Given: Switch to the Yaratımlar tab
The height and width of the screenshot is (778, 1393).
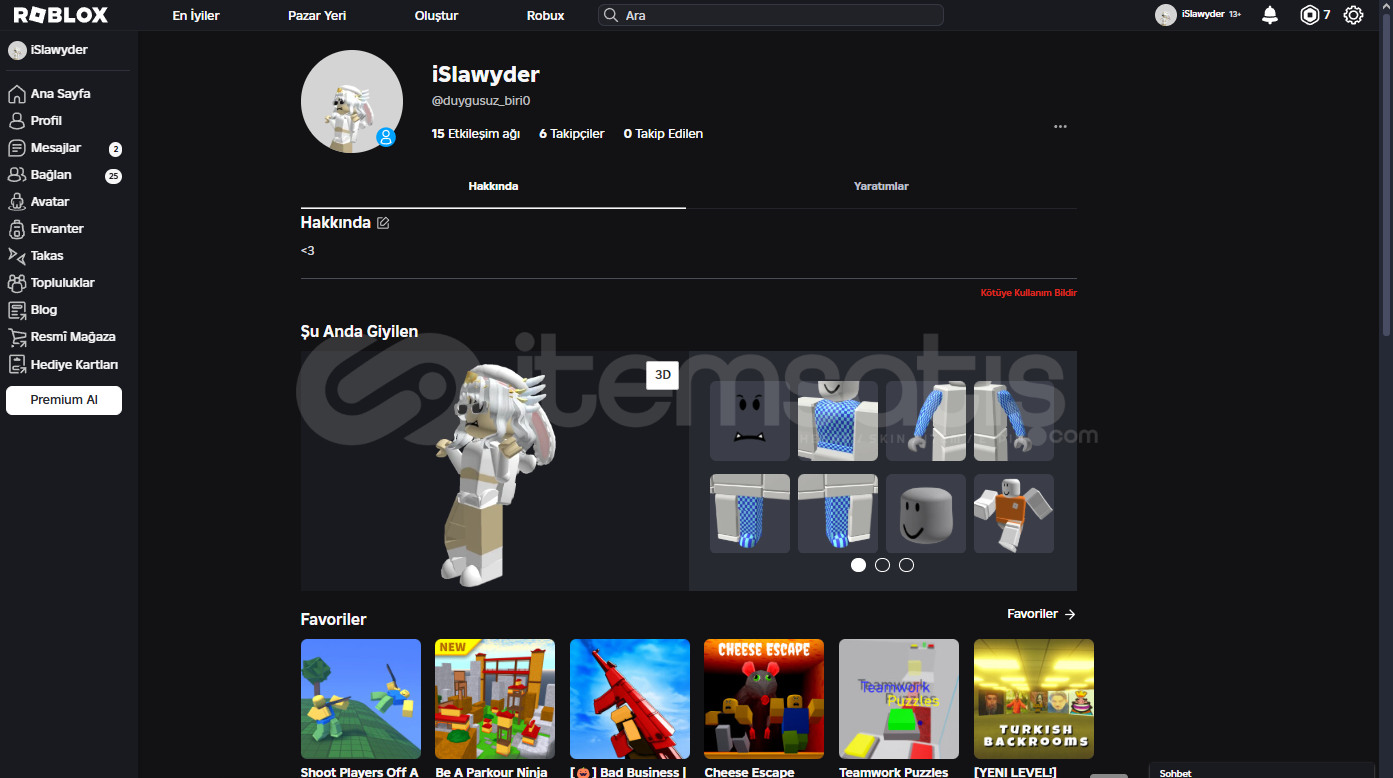Looking at the screenshot, I should point(881,186).
